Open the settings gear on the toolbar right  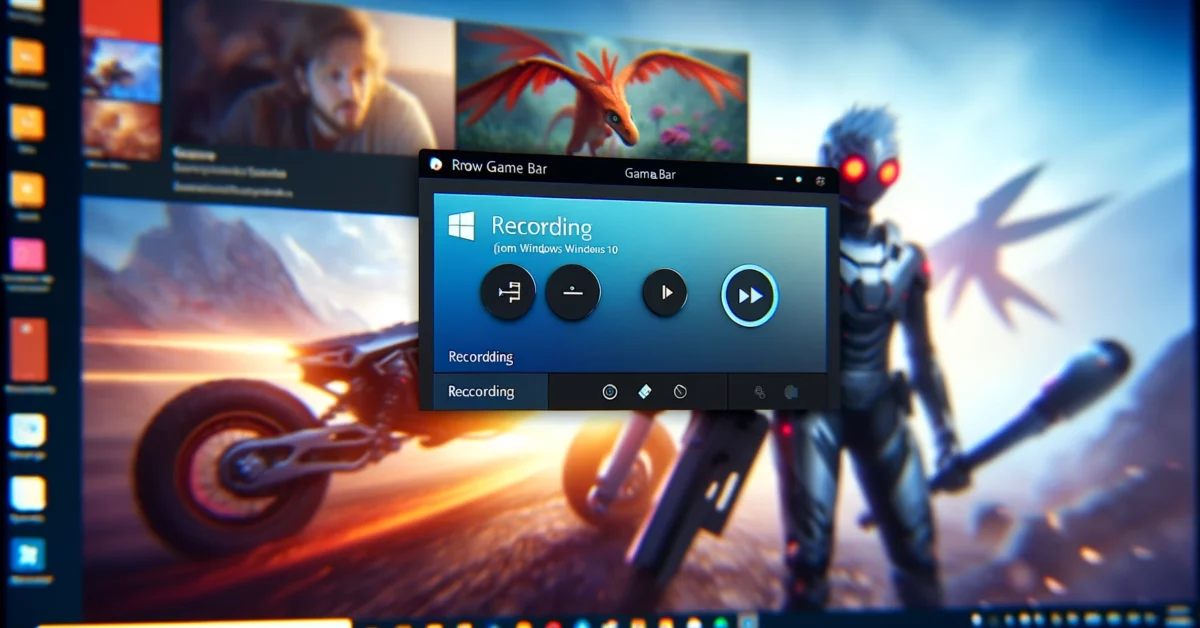[760, 392]
